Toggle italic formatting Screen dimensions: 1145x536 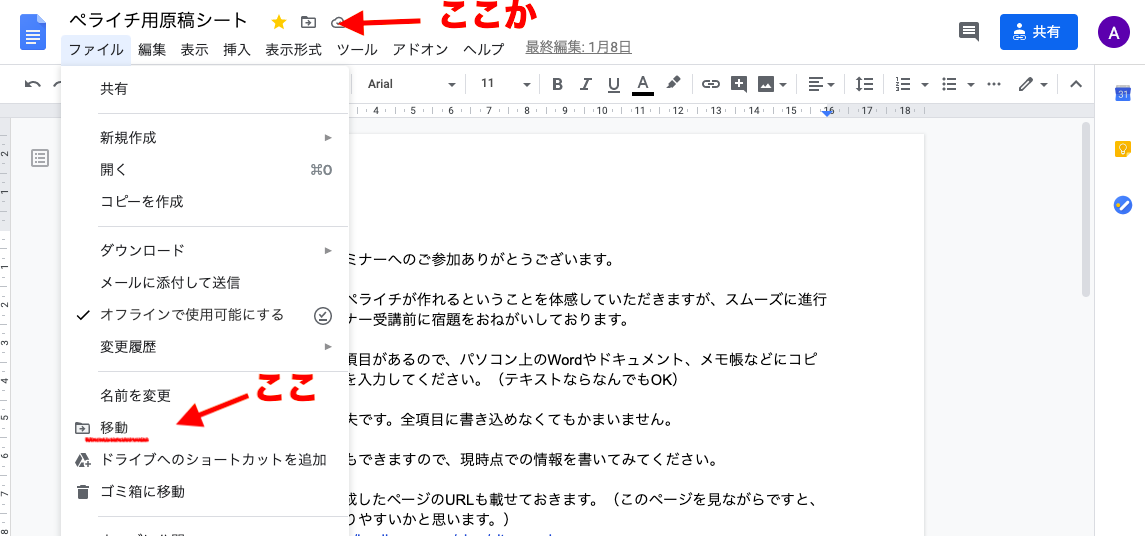(585, 84)
